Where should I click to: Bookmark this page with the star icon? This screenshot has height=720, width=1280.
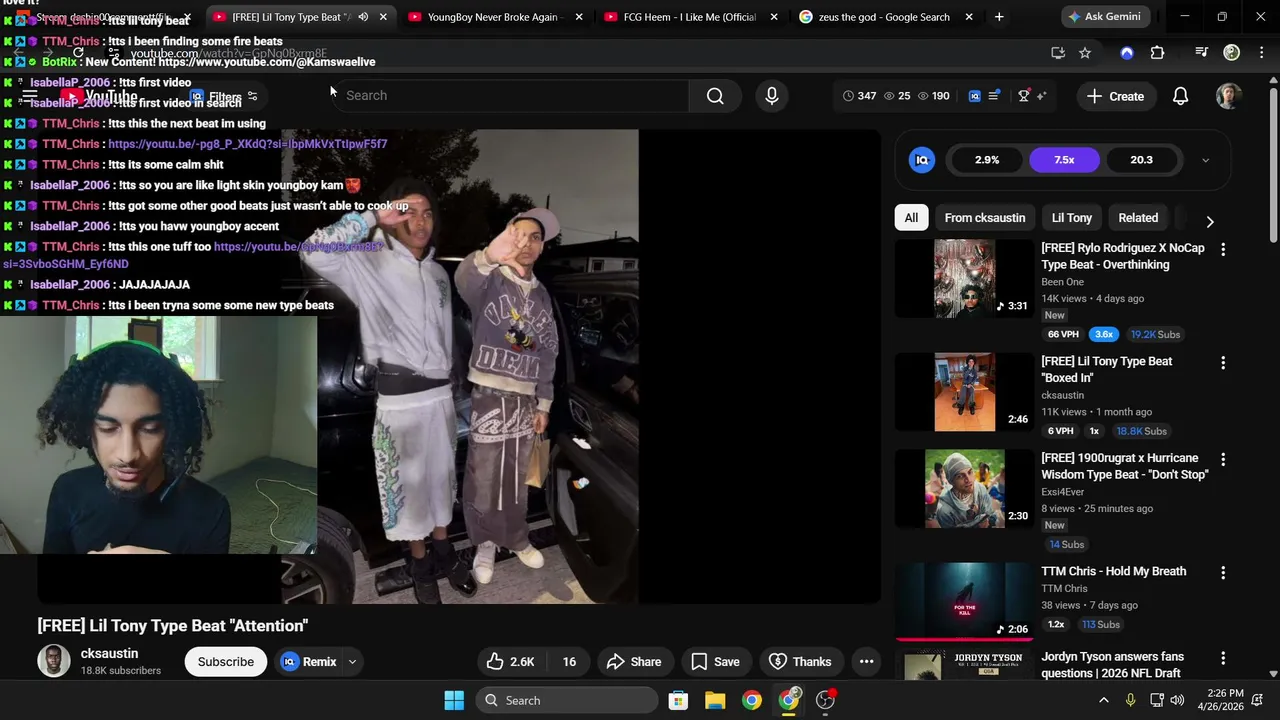tap(1085, 53)
